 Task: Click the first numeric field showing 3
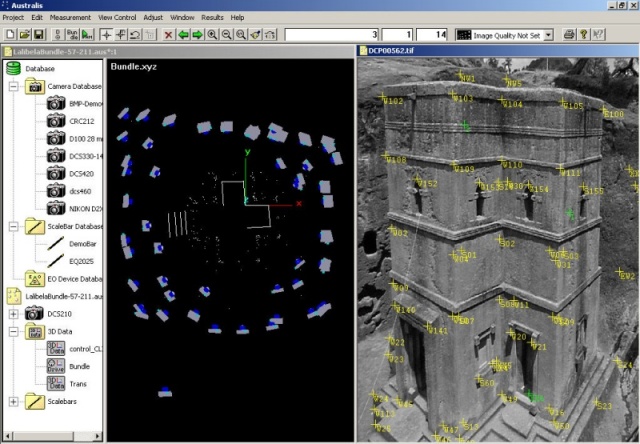point(331,34)
